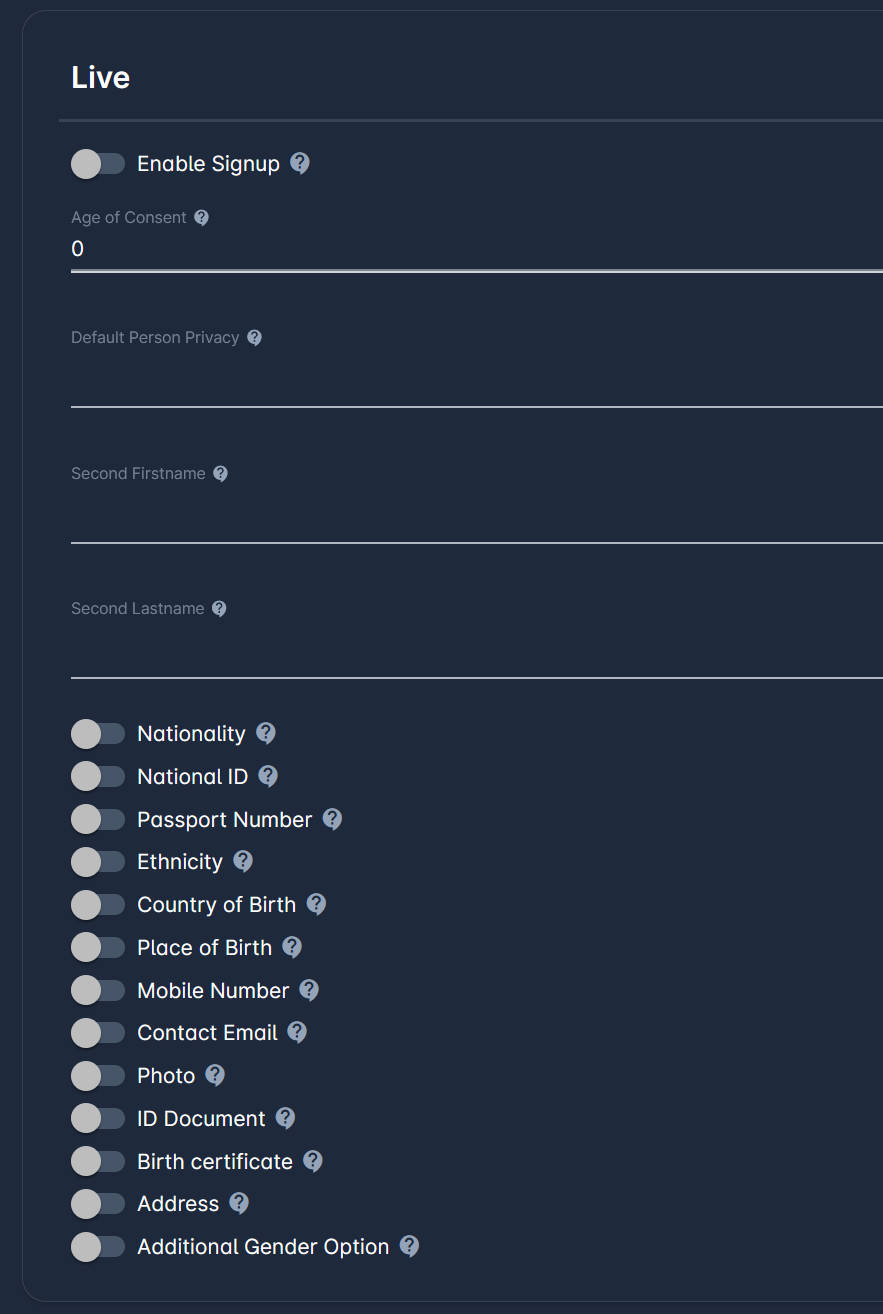883x1314 pixels.
Task: Click Additional Gender Option help icon
Action: tap(409, 1246)
